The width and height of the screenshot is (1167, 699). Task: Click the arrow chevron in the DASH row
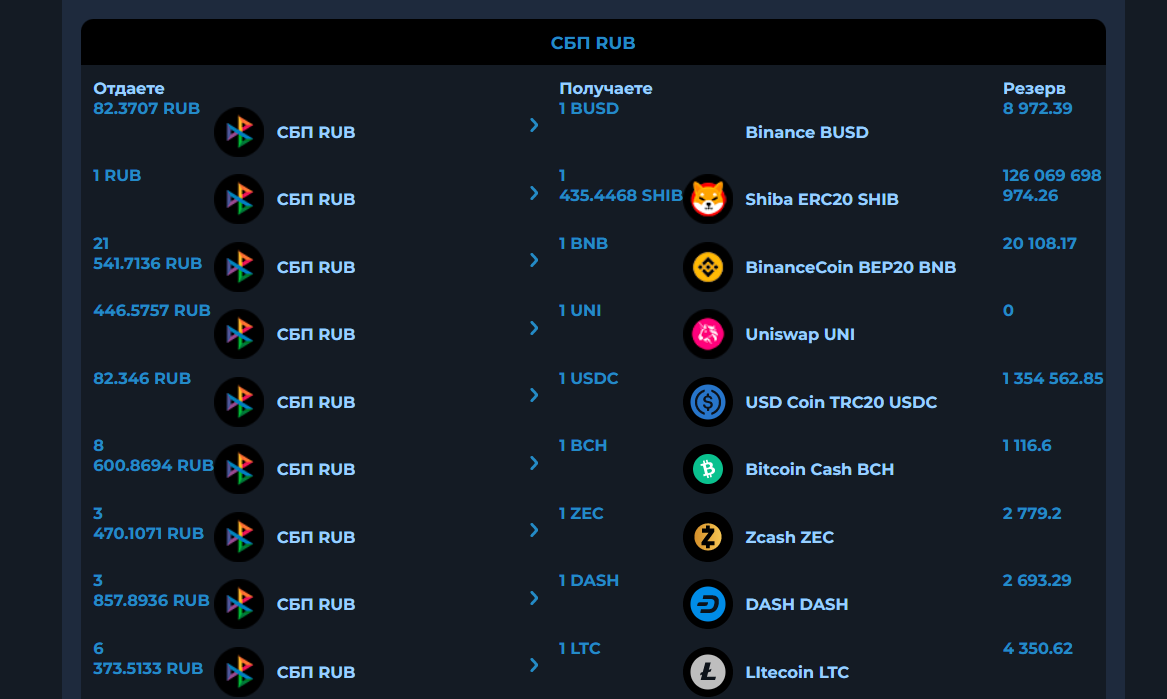[534, 597]
